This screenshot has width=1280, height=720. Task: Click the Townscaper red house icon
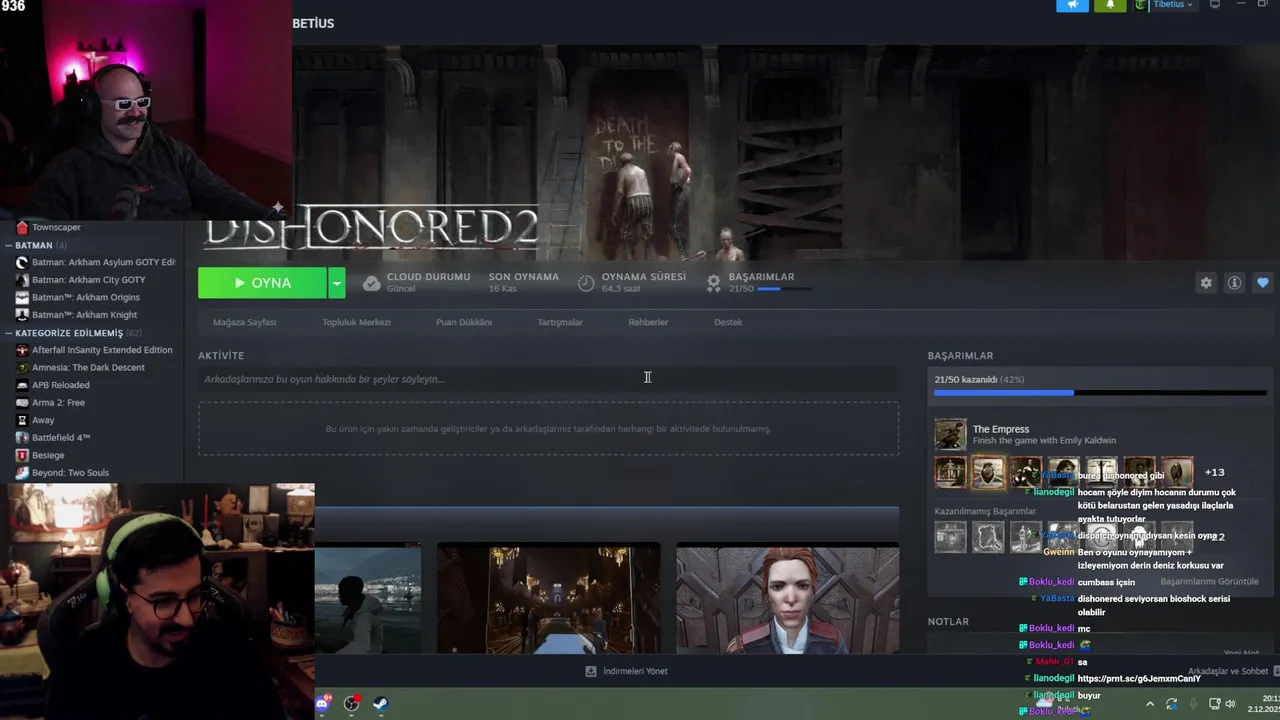[x=22, y=227]
